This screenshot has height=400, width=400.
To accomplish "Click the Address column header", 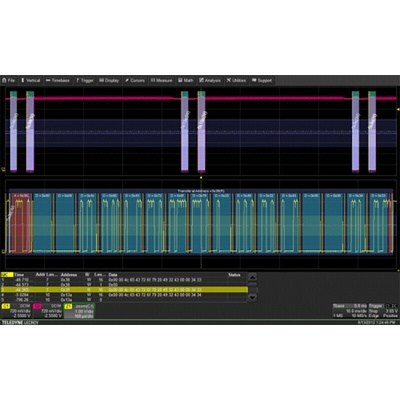I will click(69, 275).
